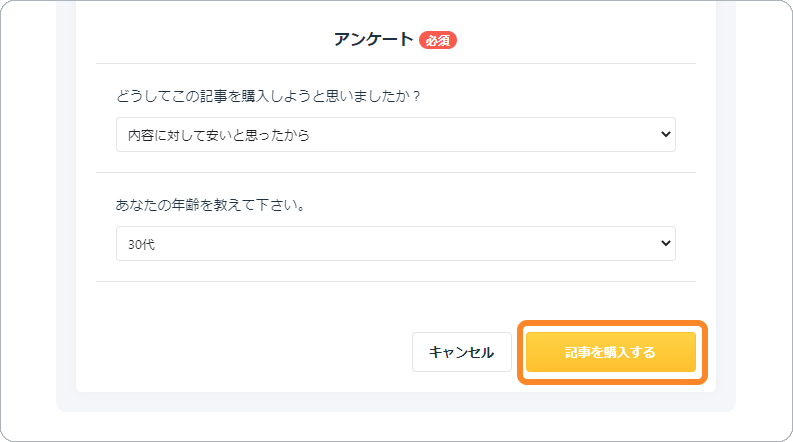Select the 30代 value in age field
The image size is (793, 442).
pyautogui.click(x=141, y=244)
